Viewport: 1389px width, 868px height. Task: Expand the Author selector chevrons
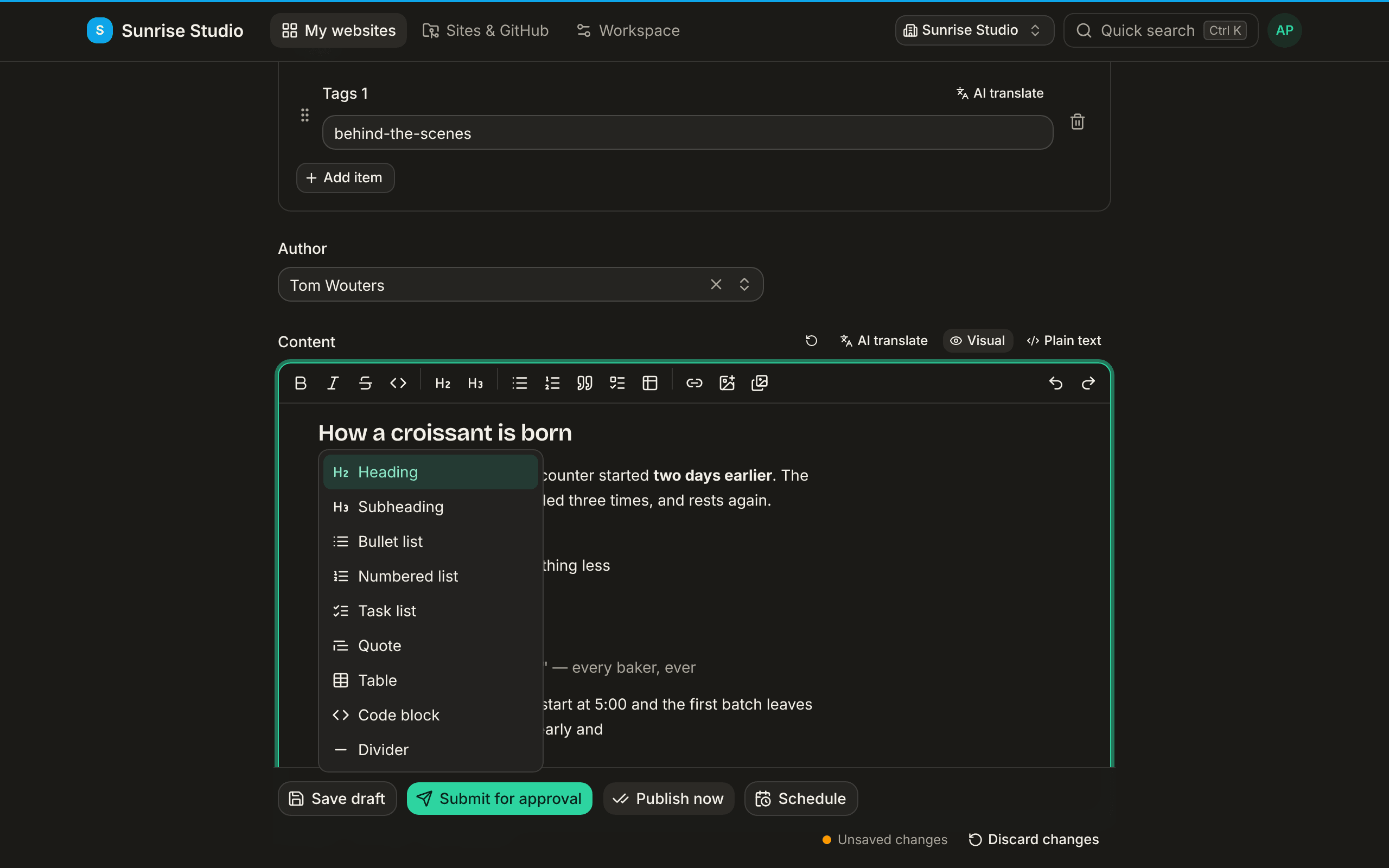tap(744, 284)
